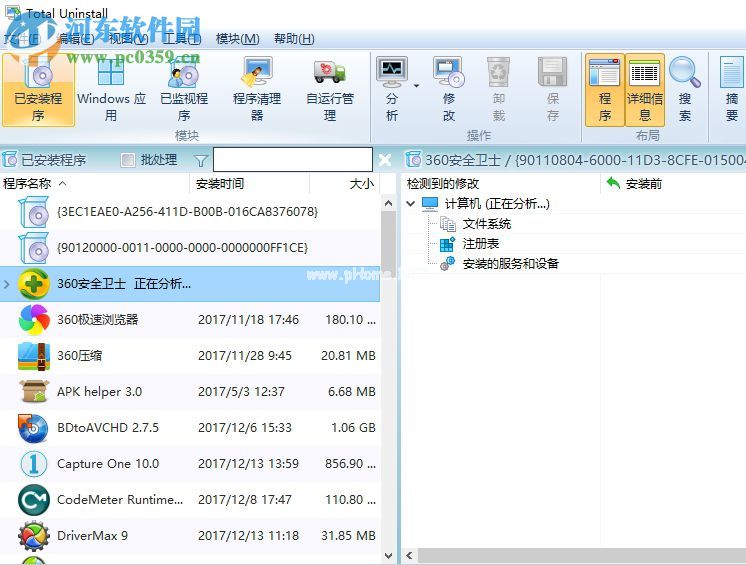Open the 分析 dropdown arrow
This screenshot has height=565, width=746.
click(416, 86)
